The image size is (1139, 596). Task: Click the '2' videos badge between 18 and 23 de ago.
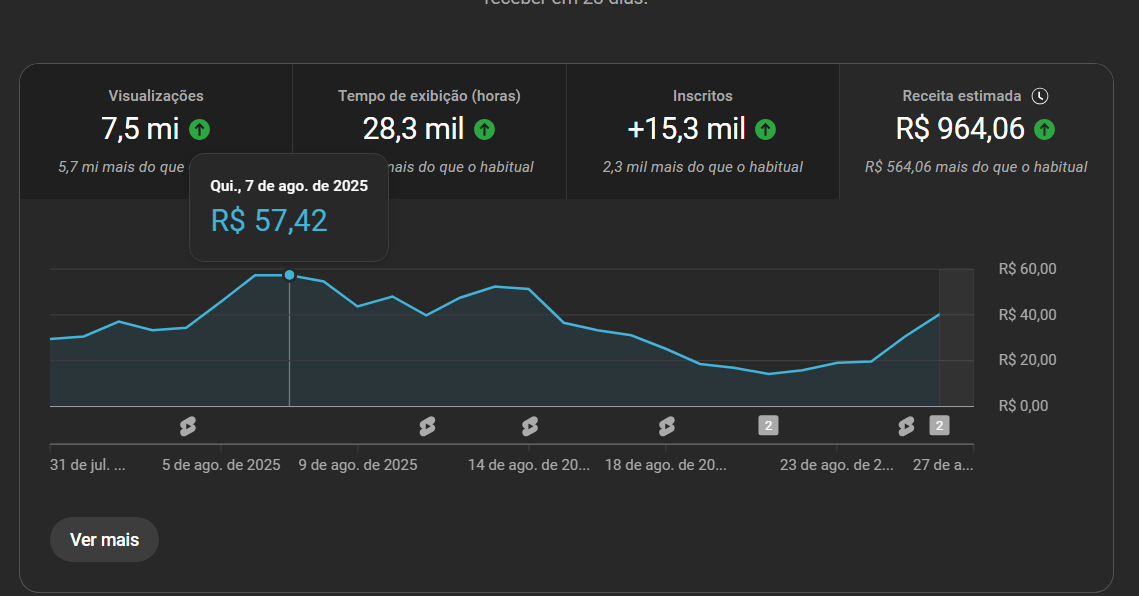769,426
